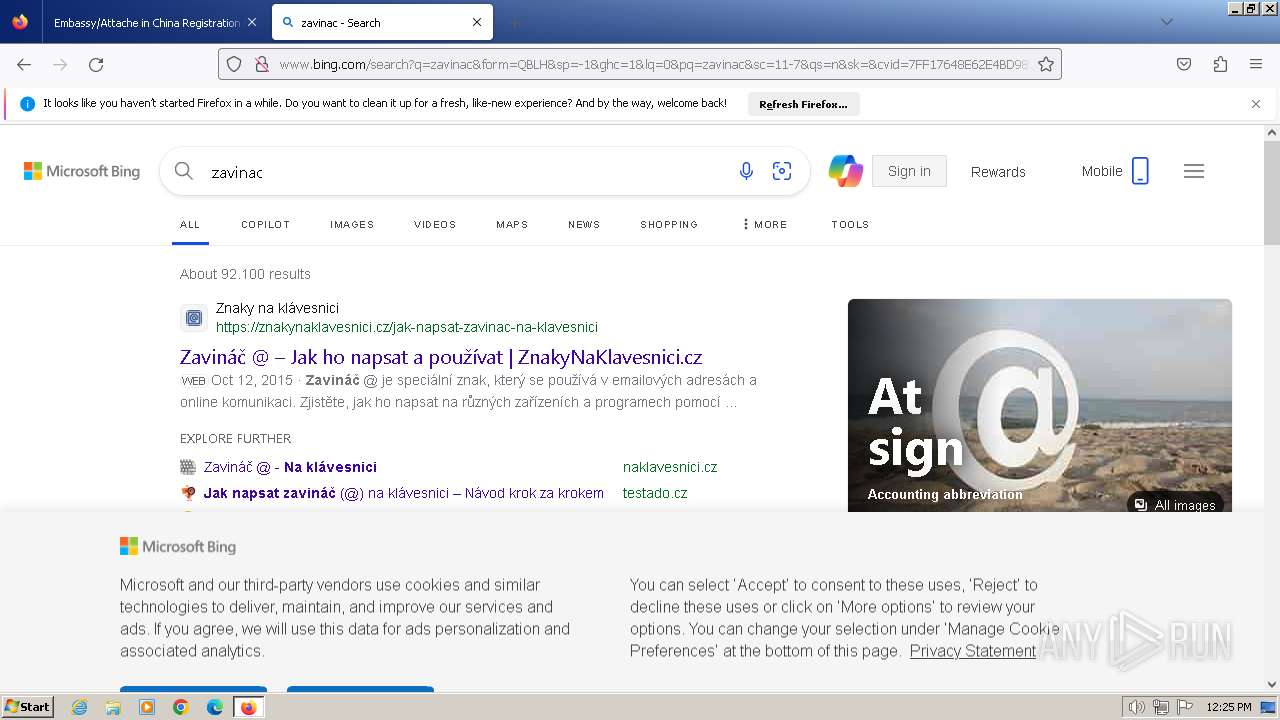
Task: Click naklavesnici.cz domain text
Action: [670, 467]
